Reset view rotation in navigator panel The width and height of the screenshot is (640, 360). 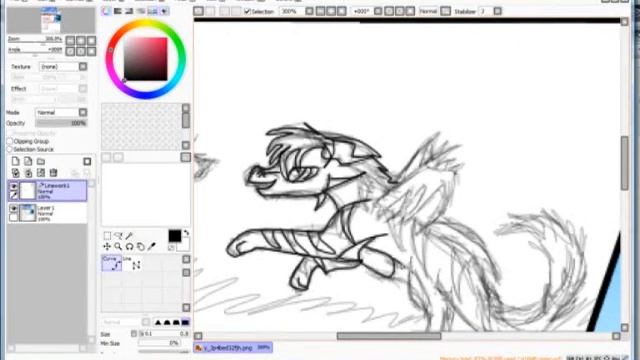(x=91, y=51)
